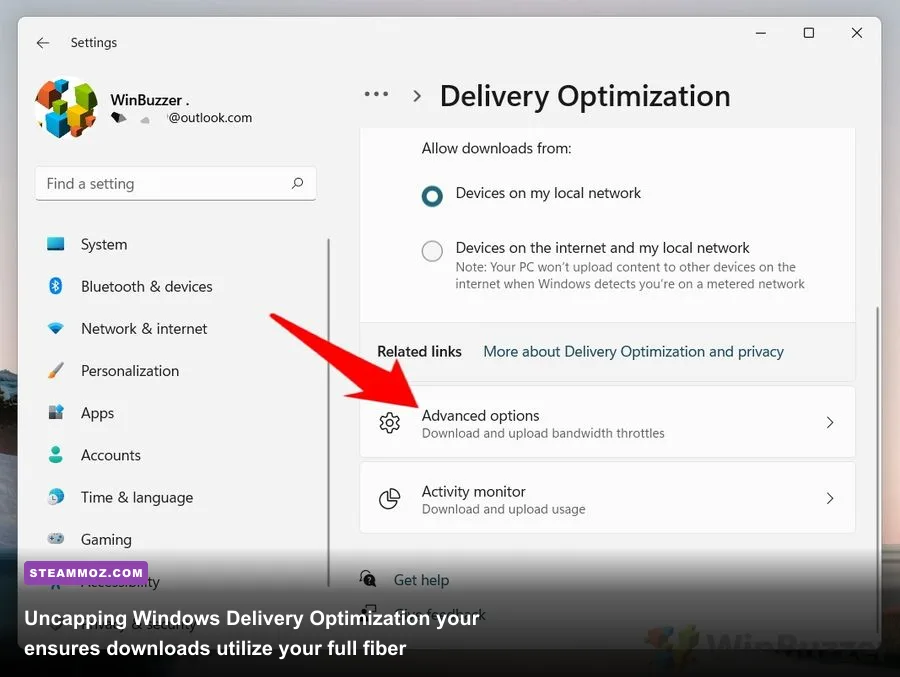The image size is (900, 677).
Task: Open the System monitor icon
Action: 56,244
